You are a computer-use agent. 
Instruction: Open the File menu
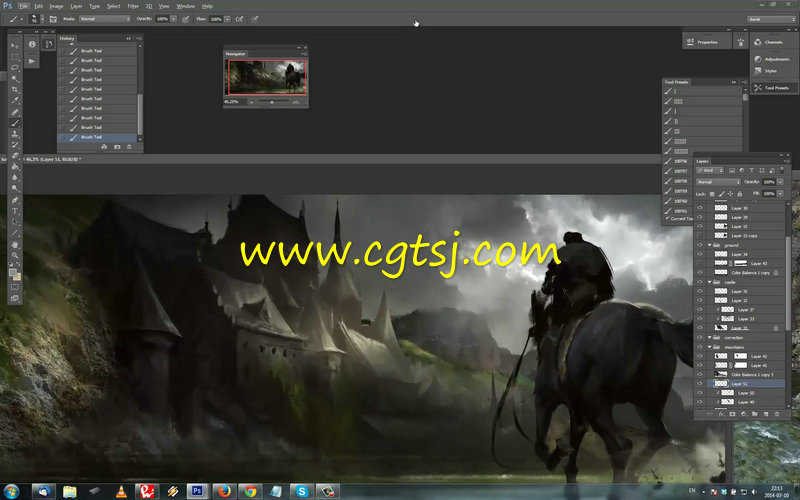pos(23,6)
